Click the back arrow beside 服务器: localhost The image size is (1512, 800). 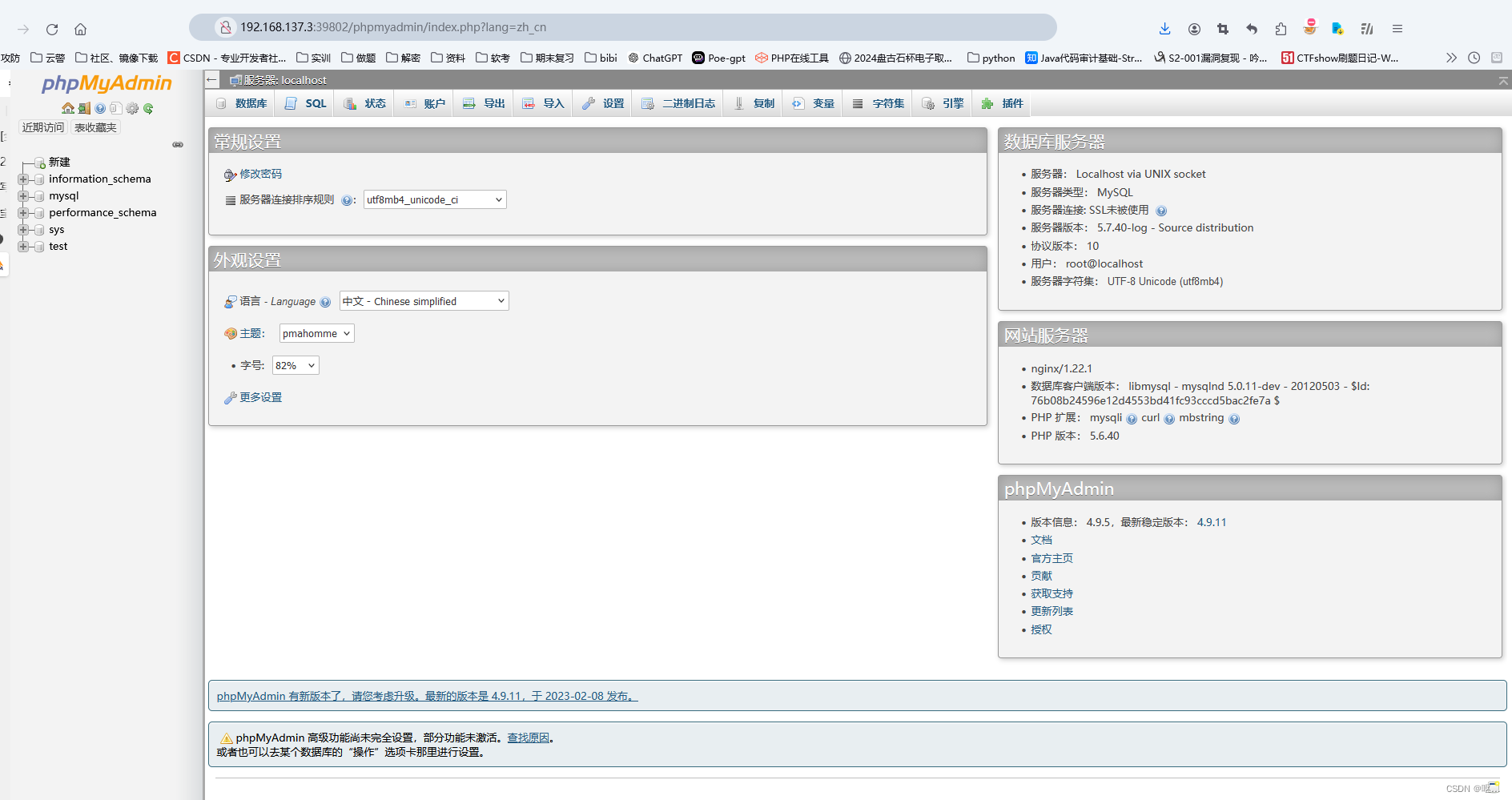tap(211, 79)
